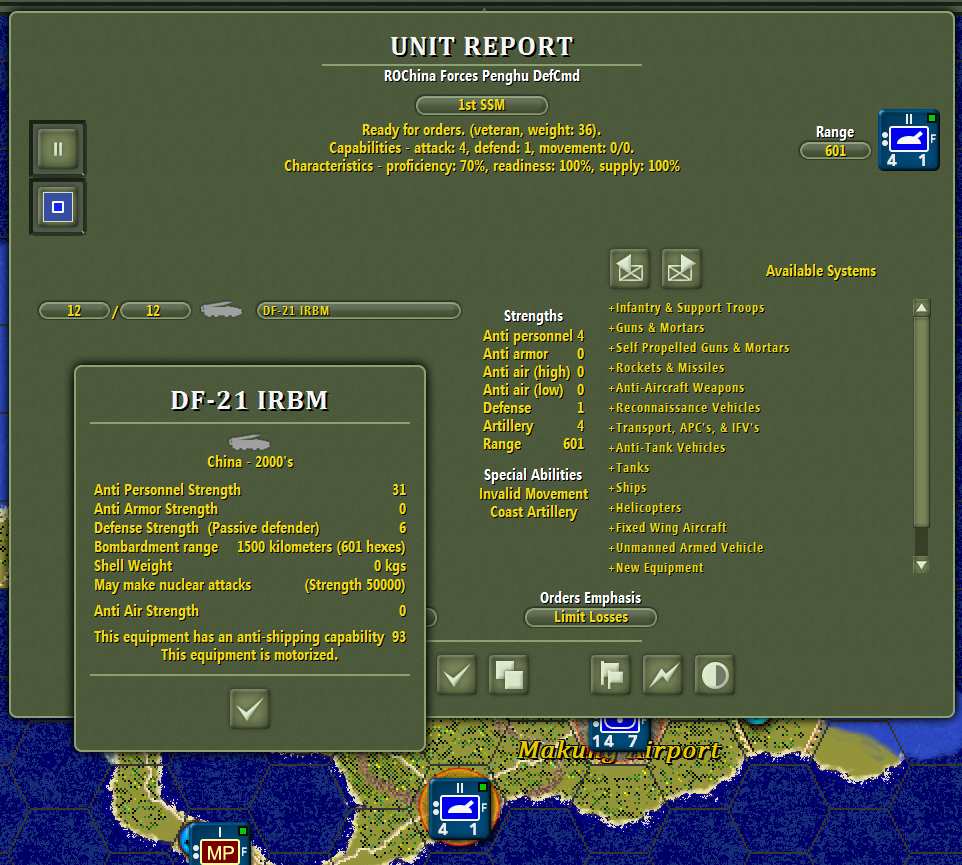The image size is (962, 865).
Task: Click the Available Systems heading
Action: point(821,271)
